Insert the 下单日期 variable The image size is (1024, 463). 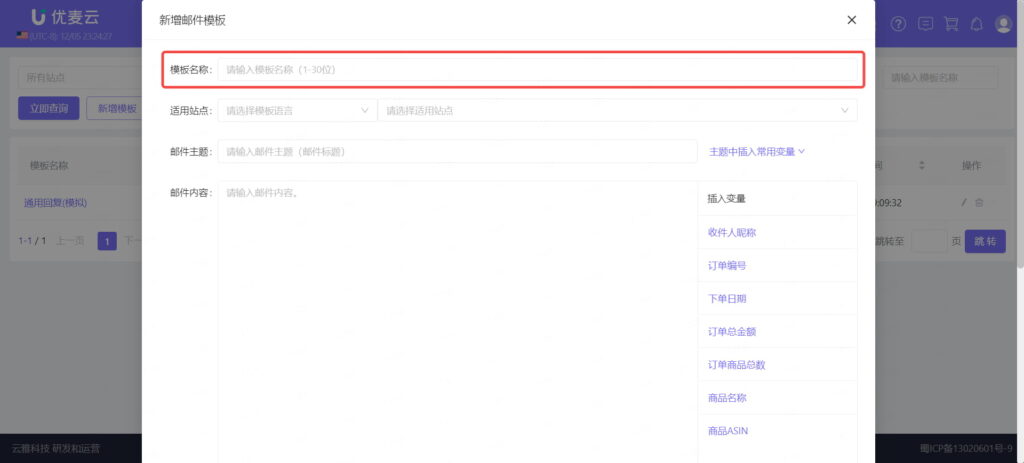pyautogui.click(x=727, y=298)
